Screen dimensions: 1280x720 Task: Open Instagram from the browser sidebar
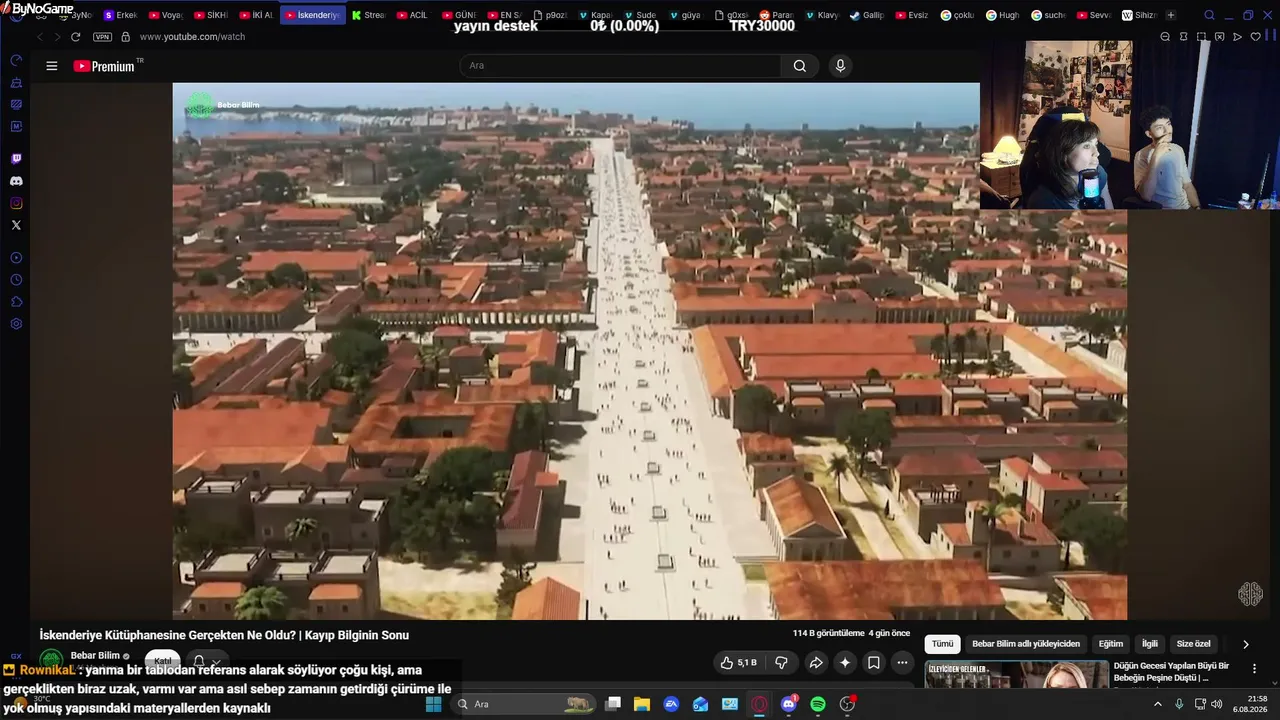tap(16, 203)
